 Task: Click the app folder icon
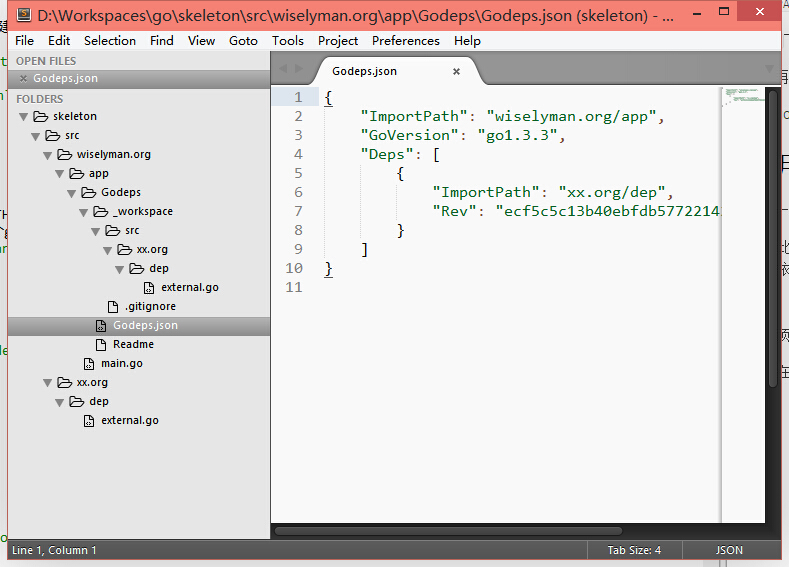click(76, 174)
